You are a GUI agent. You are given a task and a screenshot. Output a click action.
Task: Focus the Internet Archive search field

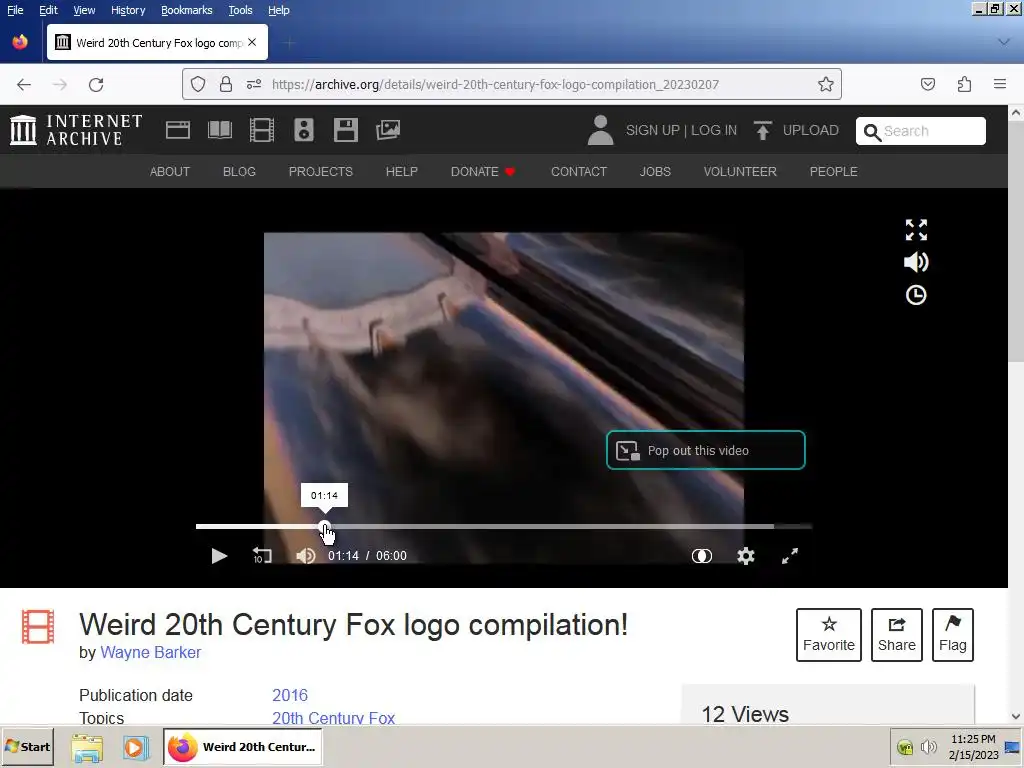[921, 131]
